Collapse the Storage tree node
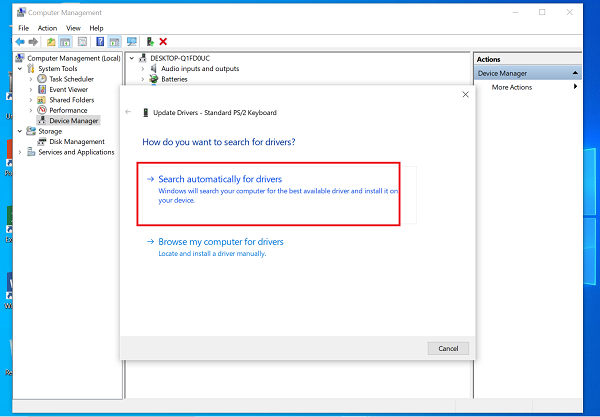The width and height of the screenshot is (600, 417). 21,131
